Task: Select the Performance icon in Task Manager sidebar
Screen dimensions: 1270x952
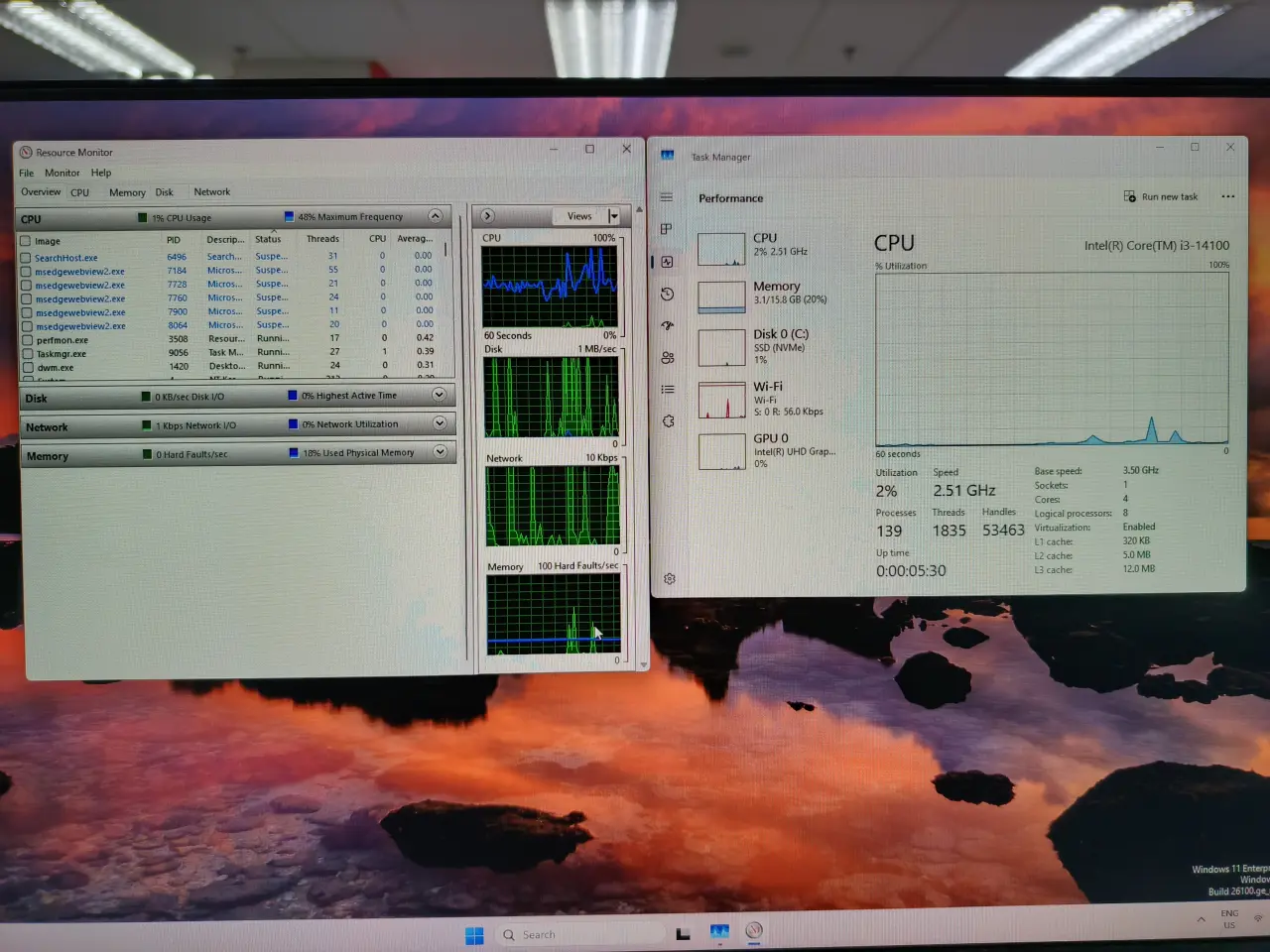Action: (667, 262)
